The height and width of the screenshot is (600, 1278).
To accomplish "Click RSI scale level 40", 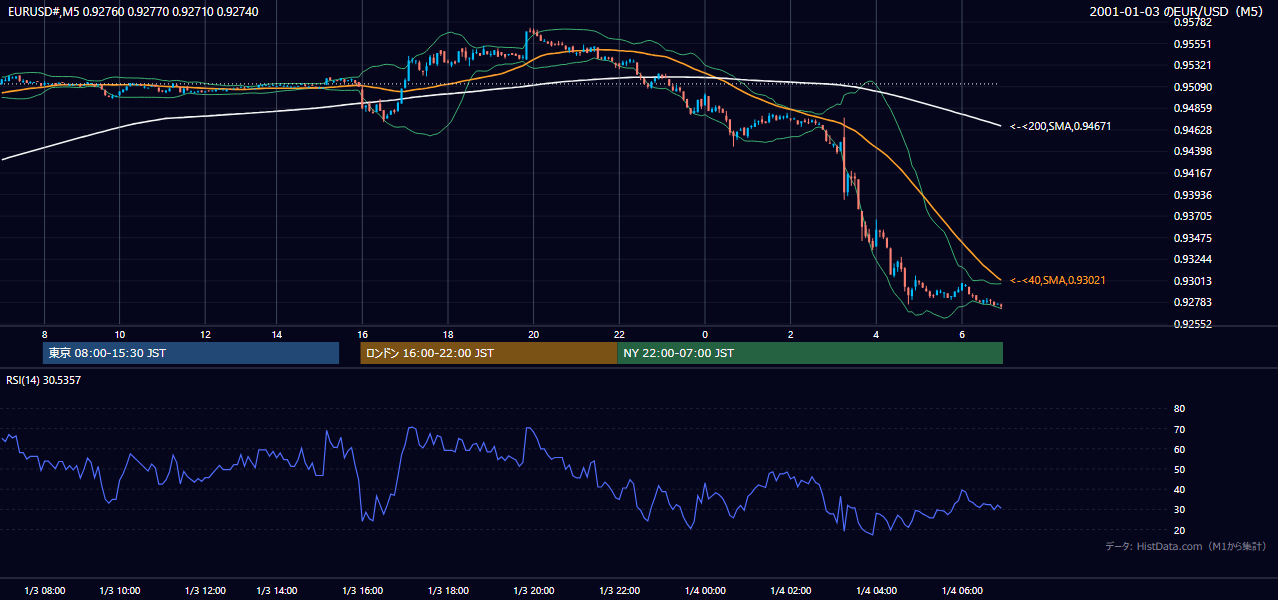I will click(x=1179, y=489).
